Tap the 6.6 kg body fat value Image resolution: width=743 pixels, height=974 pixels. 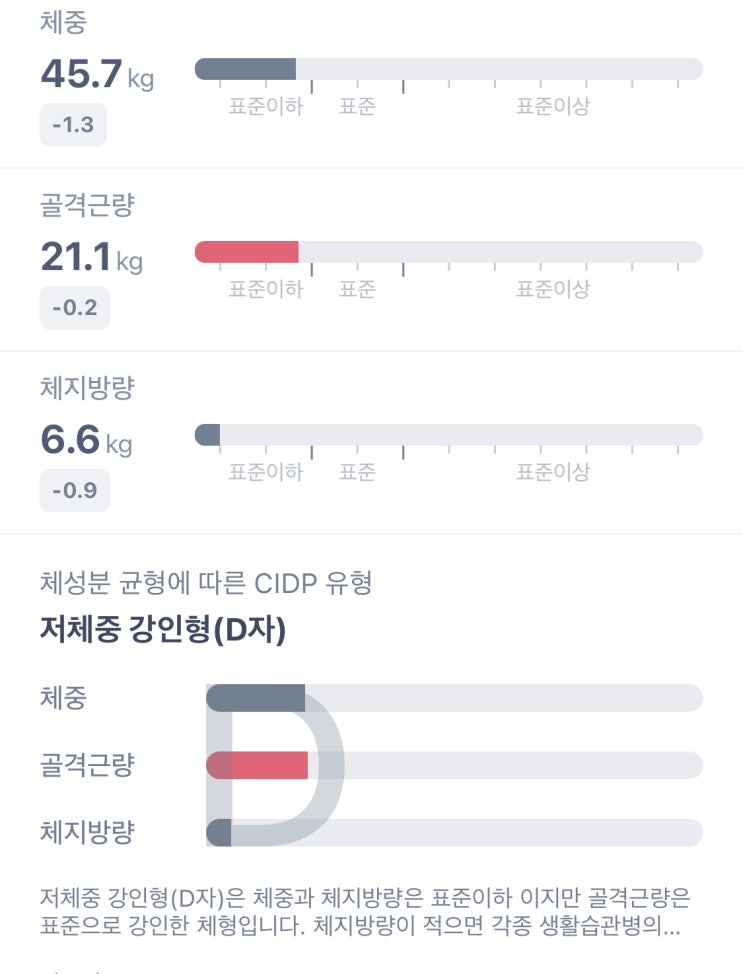(86, 440)
